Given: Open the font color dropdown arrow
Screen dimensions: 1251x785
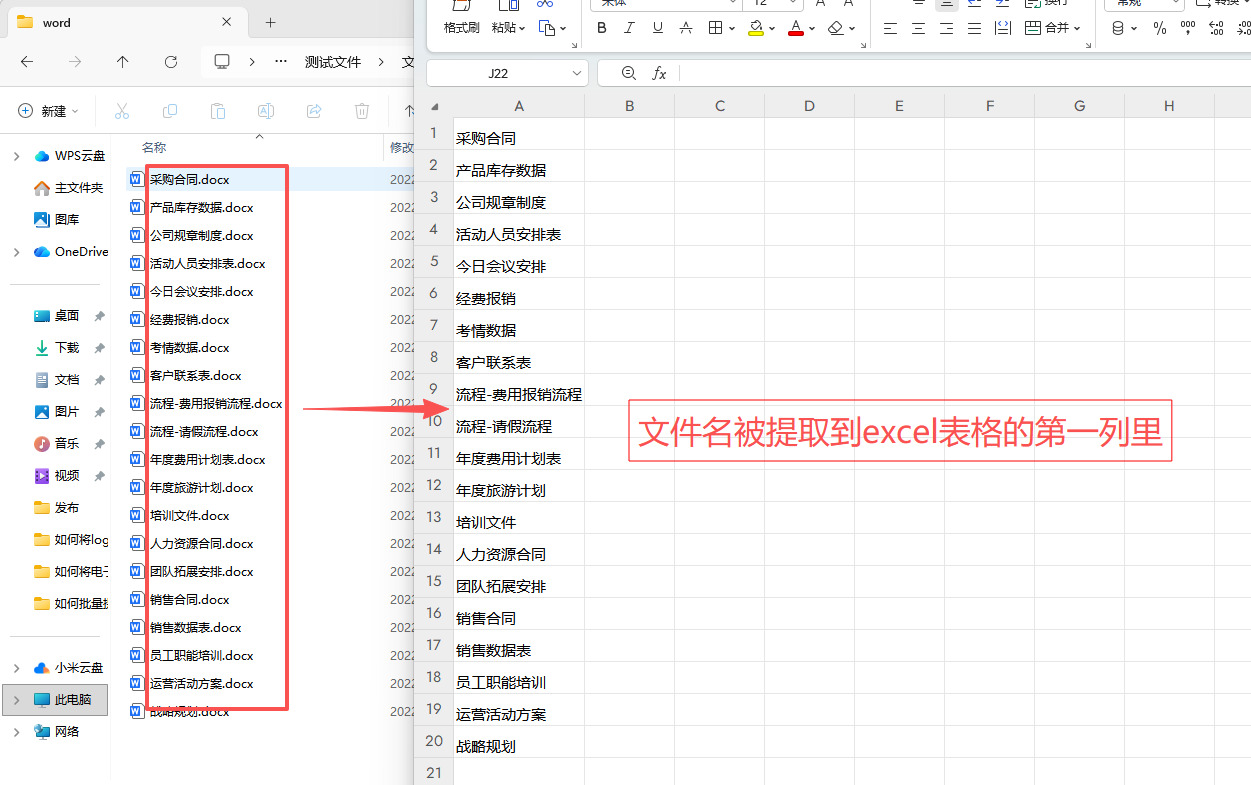Looking at the screenshot, I should click(812, 29).
